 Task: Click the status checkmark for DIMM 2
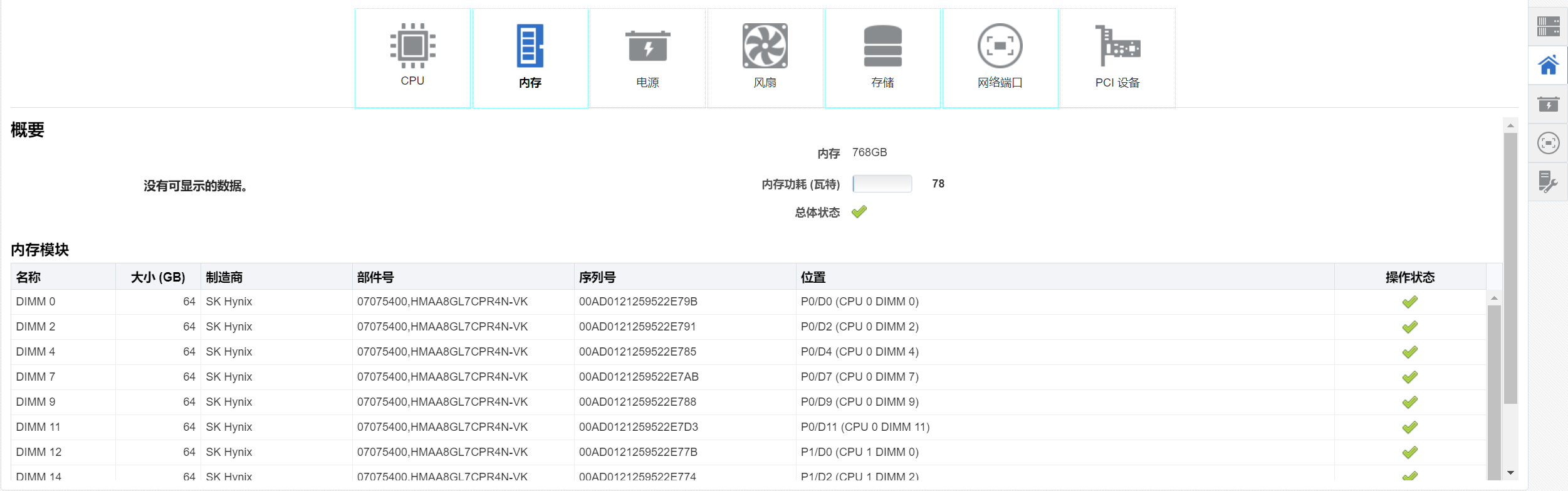point(1410,327)
